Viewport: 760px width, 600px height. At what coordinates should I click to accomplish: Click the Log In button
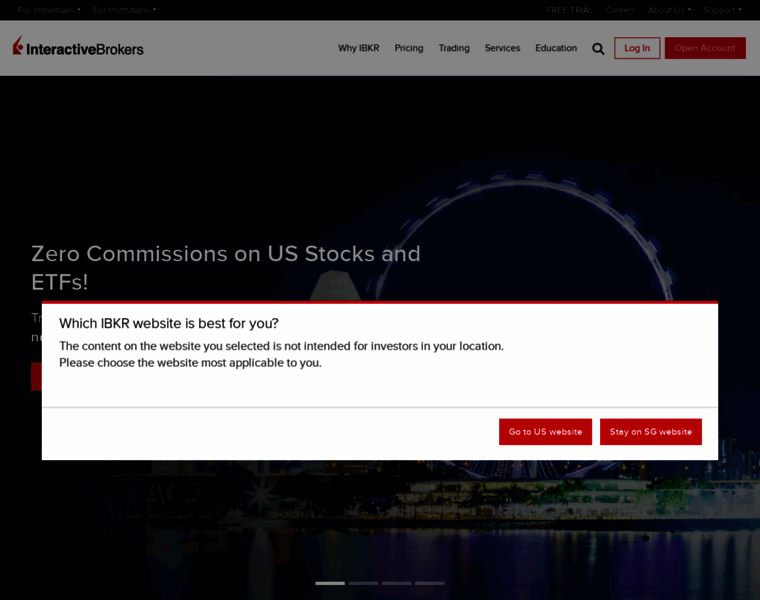tap(637, 48)
